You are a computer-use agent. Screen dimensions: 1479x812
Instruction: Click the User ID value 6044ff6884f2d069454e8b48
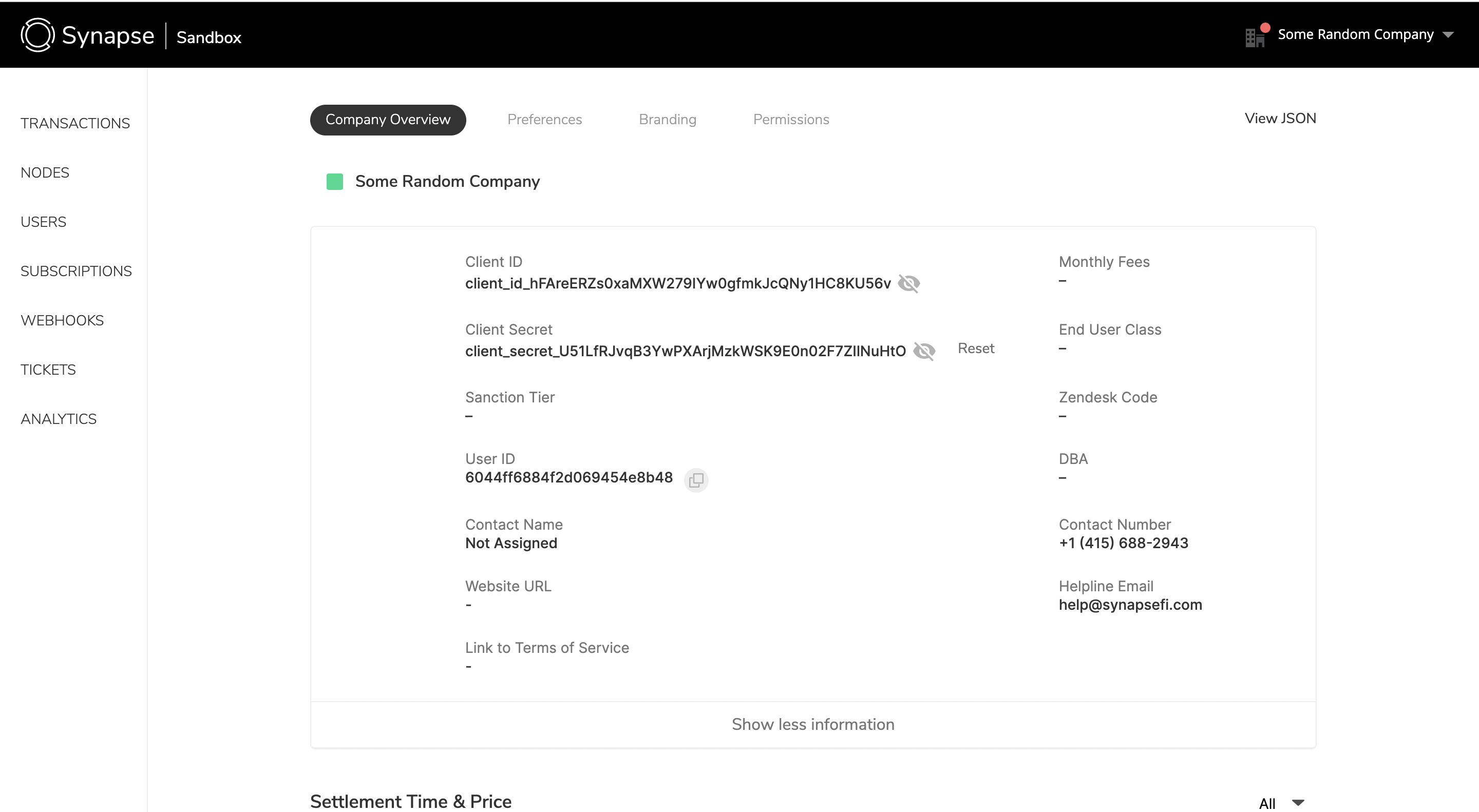point(569,477)
